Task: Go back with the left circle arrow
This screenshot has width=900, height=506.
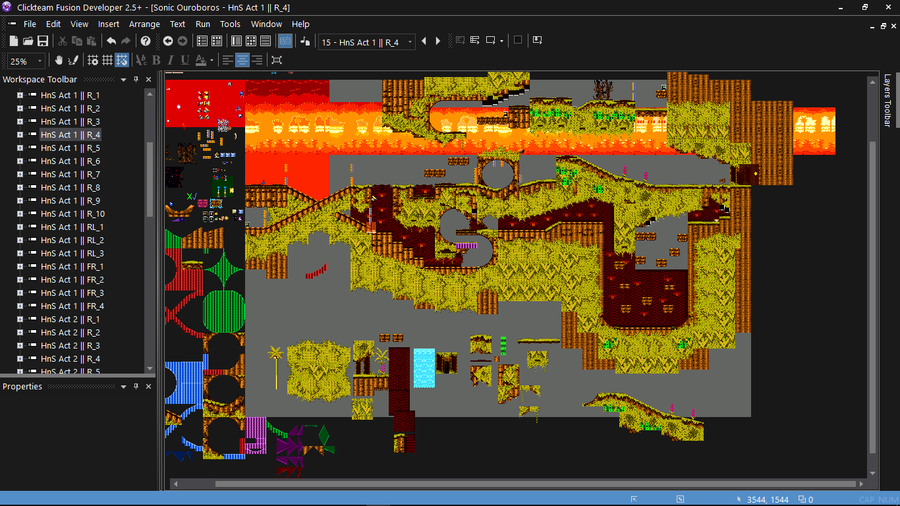Action: [x=168, y=41]
